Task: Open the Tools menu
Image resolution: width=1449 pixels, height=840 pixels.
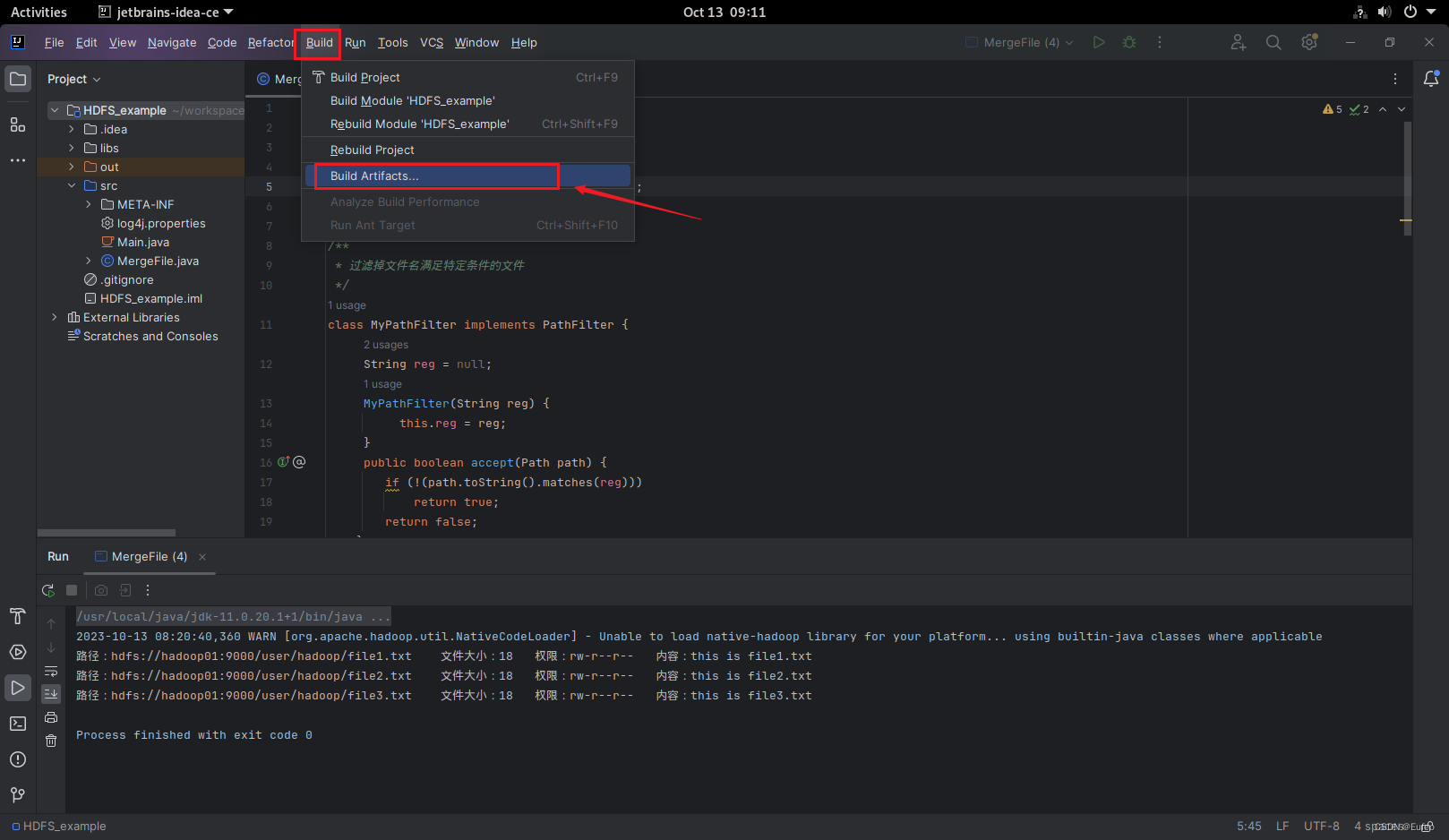Action: 392,42
